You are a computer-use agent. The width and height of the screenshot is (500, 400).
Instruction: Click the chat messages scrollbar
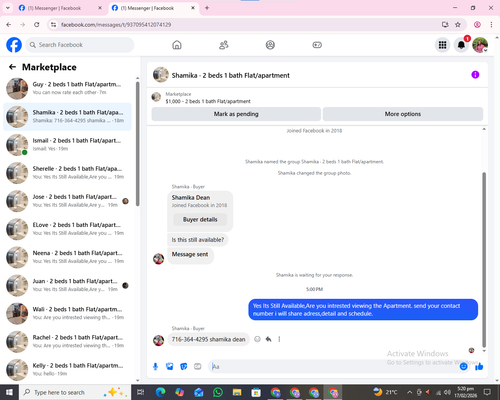click(484, 260)
